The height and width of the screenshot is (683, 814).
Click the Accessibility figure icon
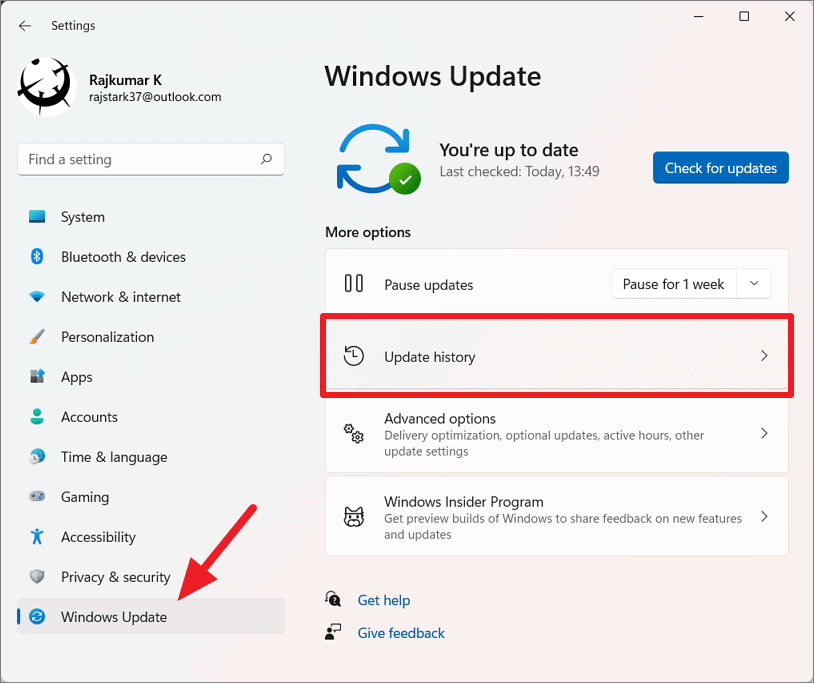[37, 536]
